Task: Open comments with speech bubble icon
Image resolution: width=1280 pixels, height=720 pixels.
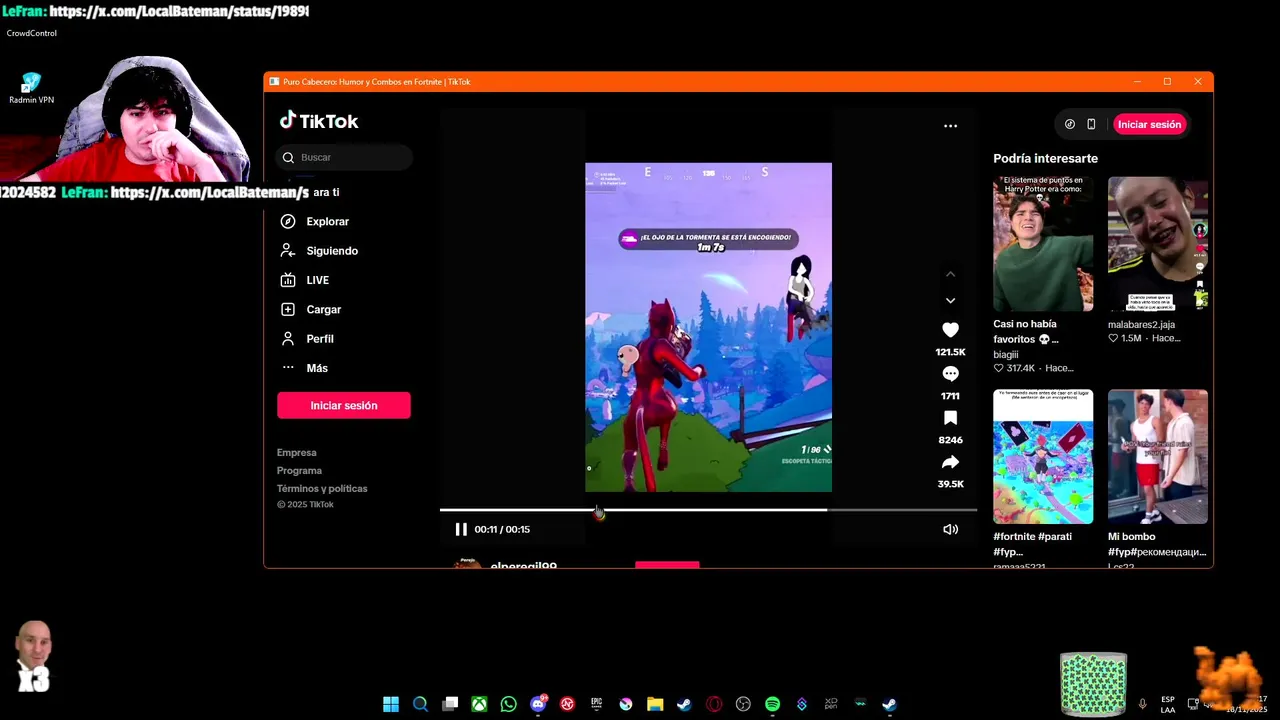Action: (950, 374)
